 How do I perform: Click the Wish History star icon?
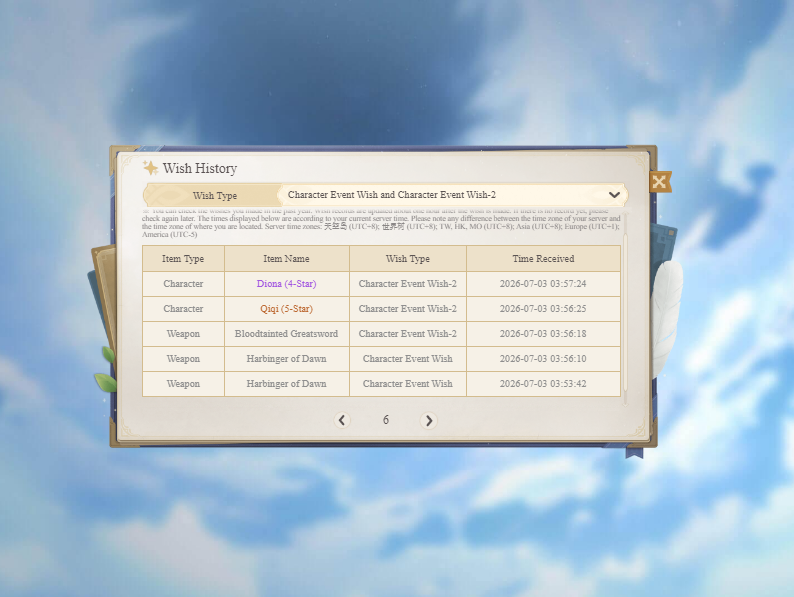[150, 168]
